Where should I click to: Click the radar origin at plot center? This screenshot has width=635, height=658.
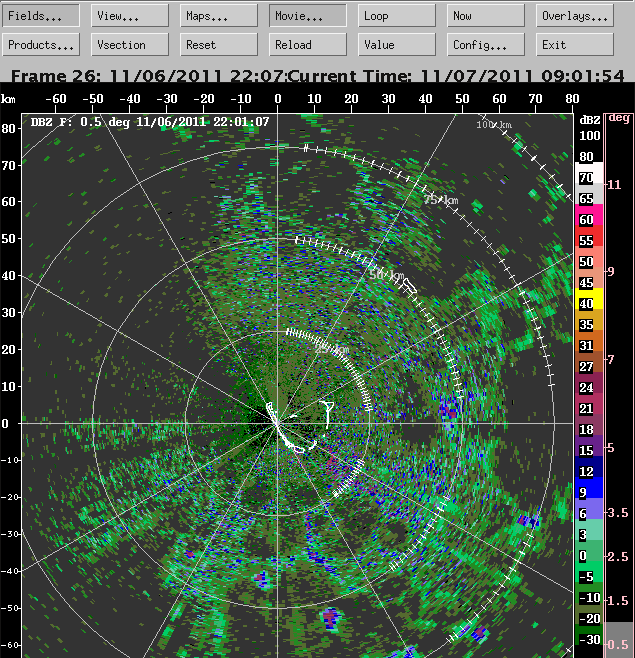point(277,423)
